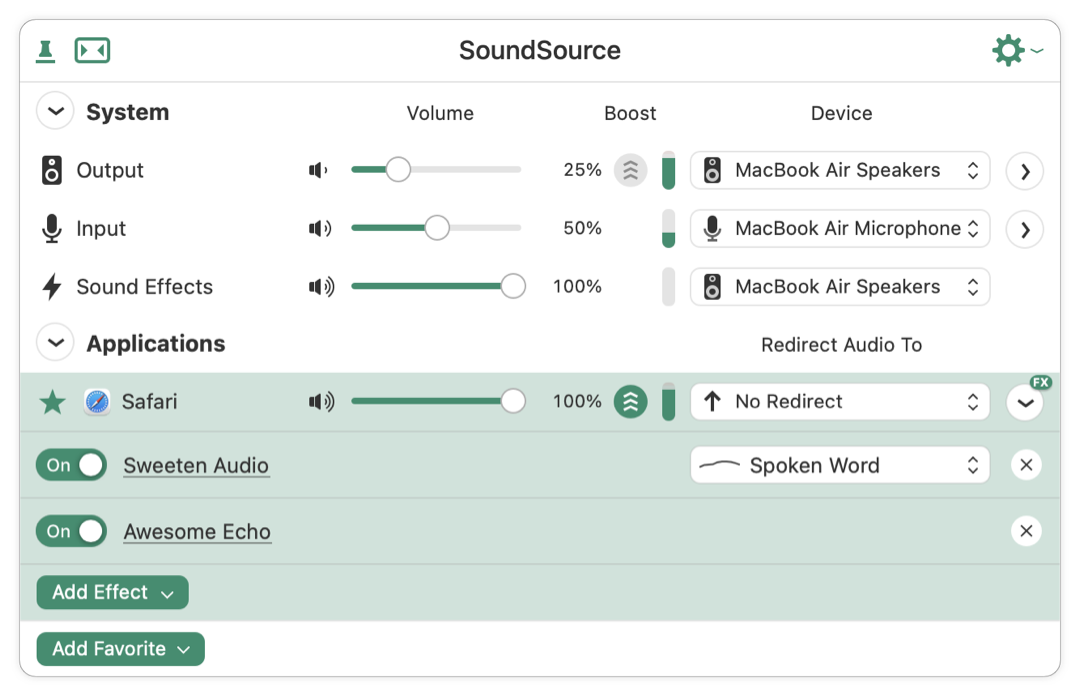Open Sound Effects device dropdown
1080x696 pixels.
click(840, 287)
